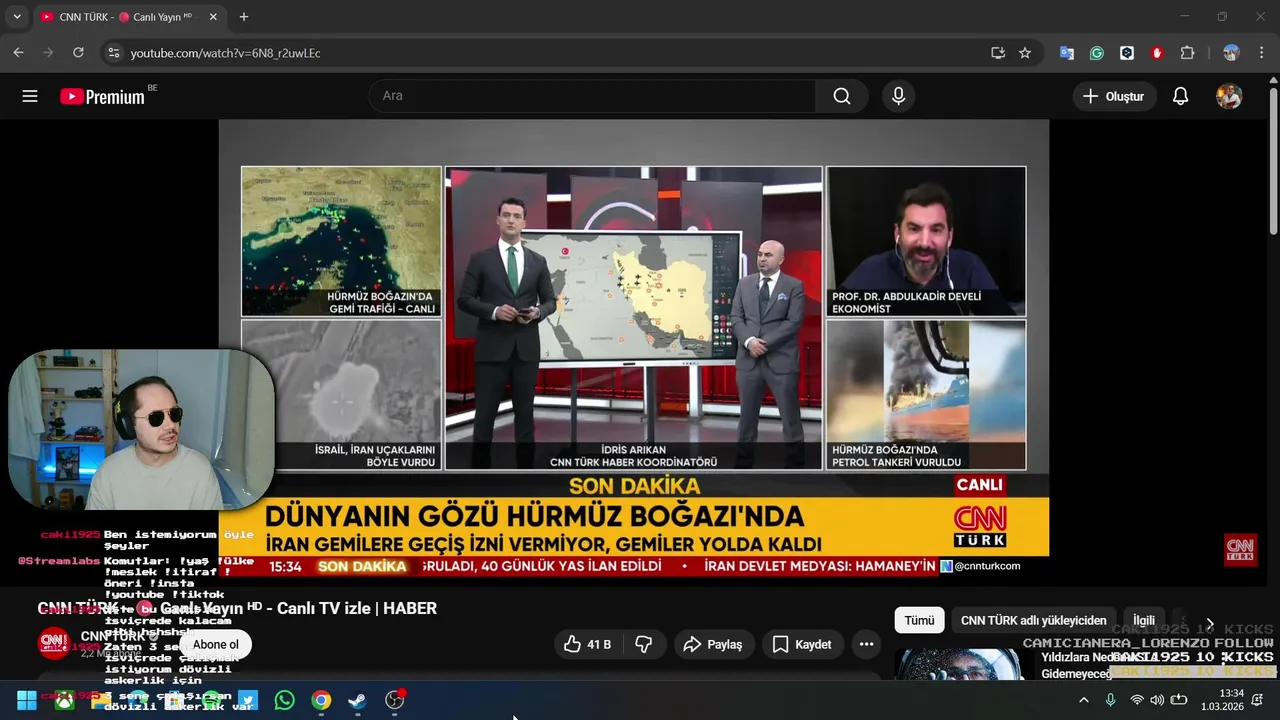Screen dimensions: 1280x720
Task: Open the red hand adblock extension
Action: click(x=1157, y=53)
